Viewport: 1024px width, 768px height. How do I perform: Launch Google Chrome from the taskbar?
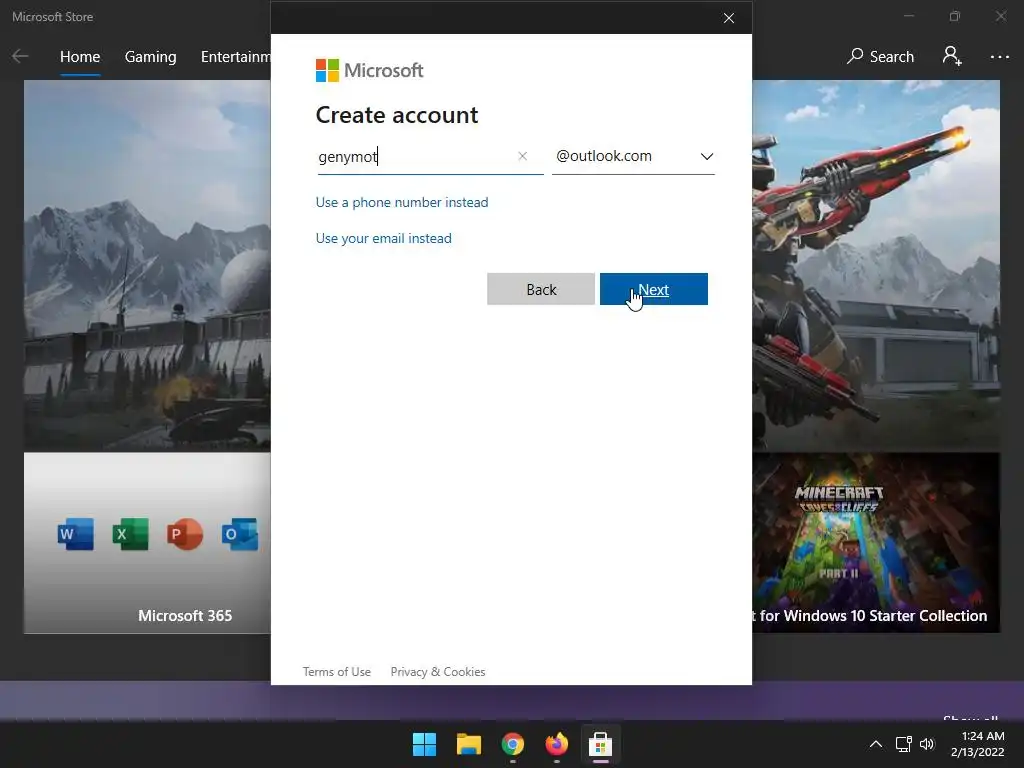point(513,744)
